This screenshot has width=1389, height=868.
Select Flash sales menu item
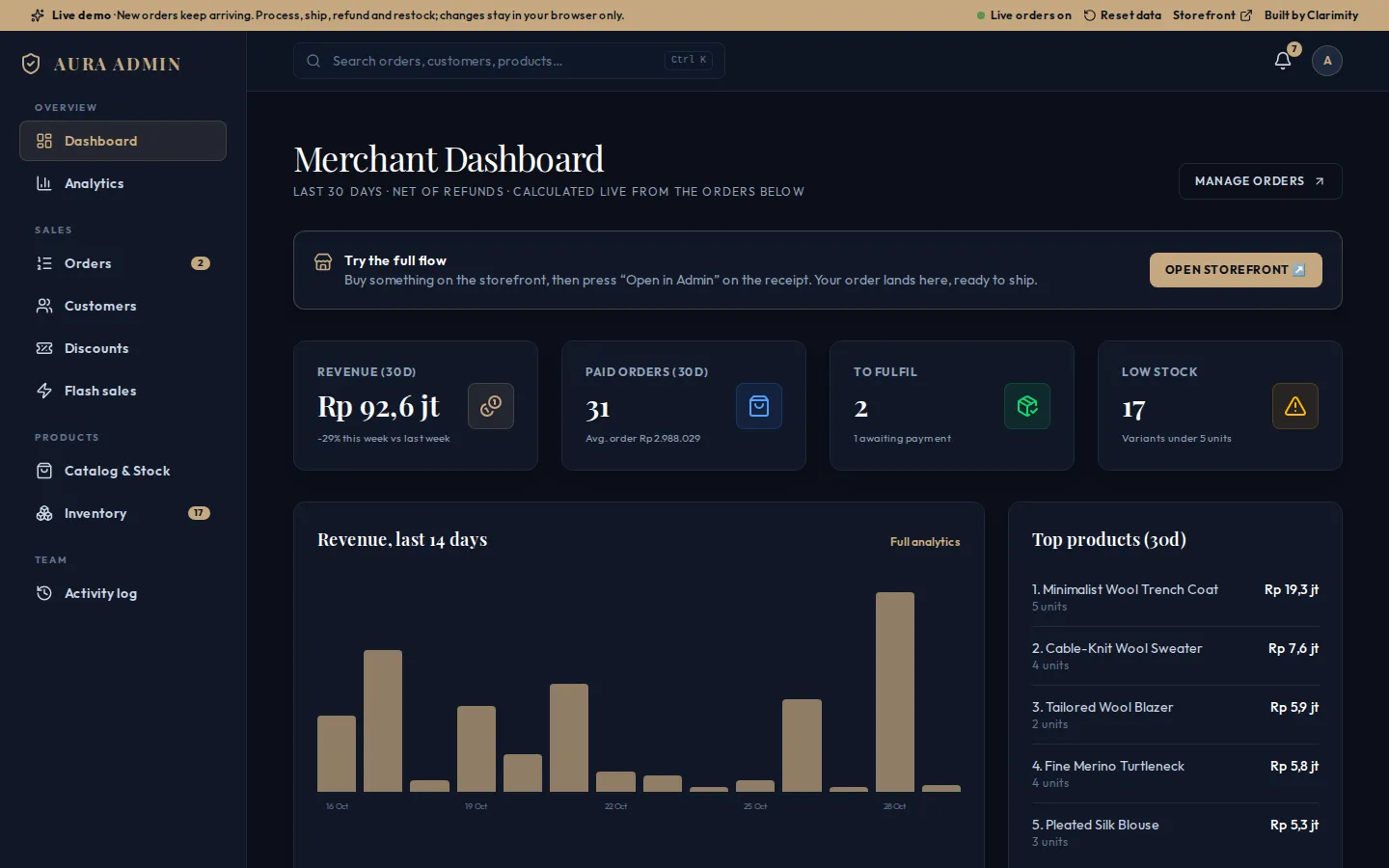pyautogui.click(x=123, y=391)
